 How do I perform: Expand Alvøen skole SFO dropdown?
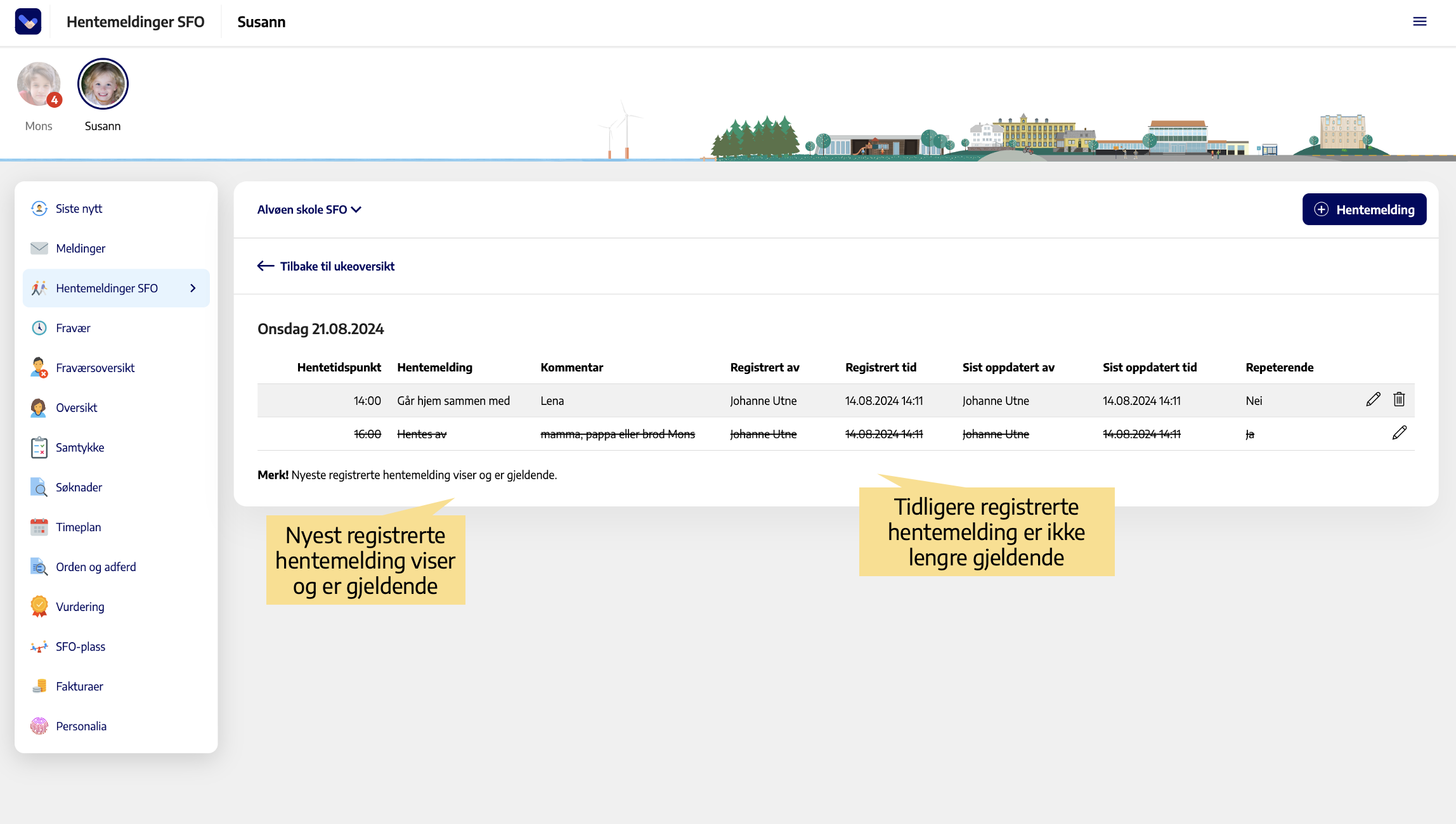tap(309, 210)
